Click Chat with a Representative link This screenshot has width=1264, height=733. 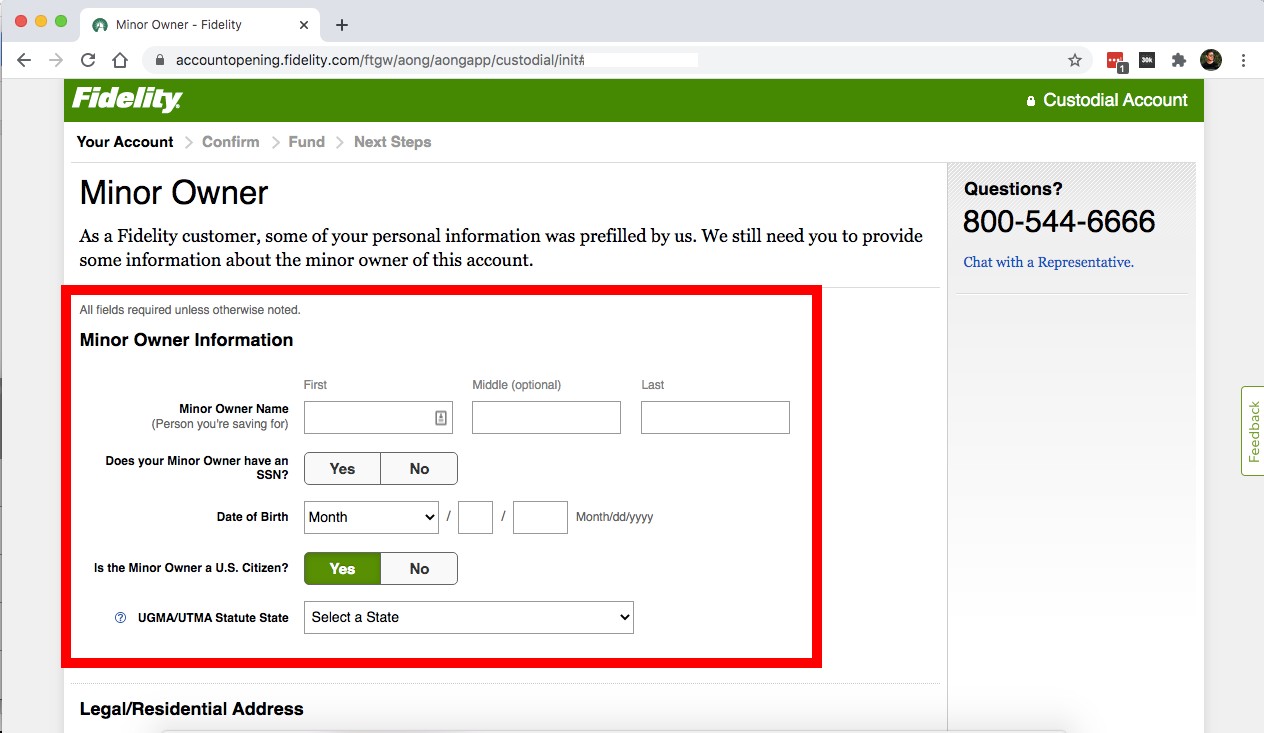pyautogui.click(x=1048, y=262)
